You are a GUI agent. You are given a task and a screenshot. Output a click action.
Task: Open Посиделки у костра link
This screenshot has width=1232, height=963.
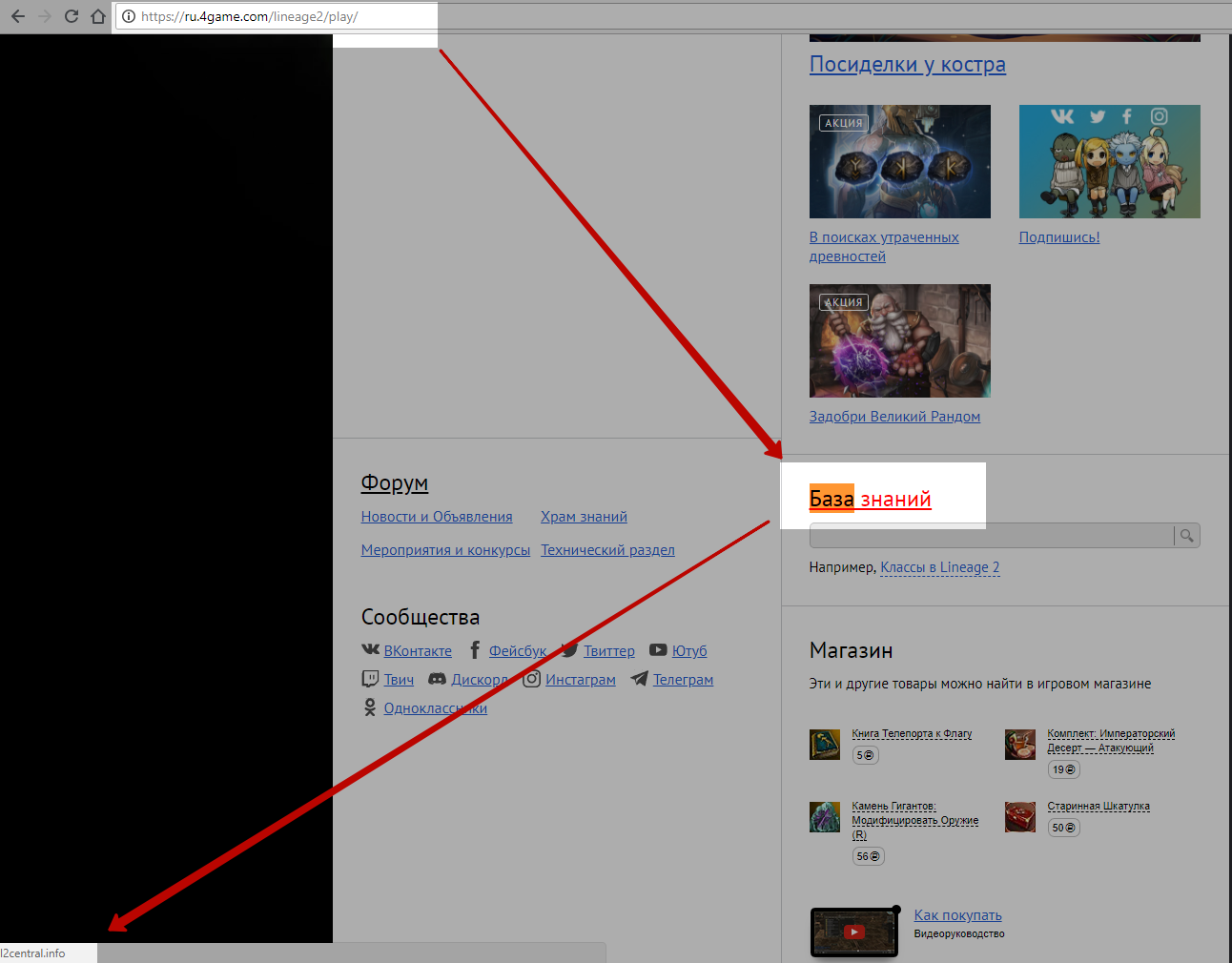coord(907,65)
